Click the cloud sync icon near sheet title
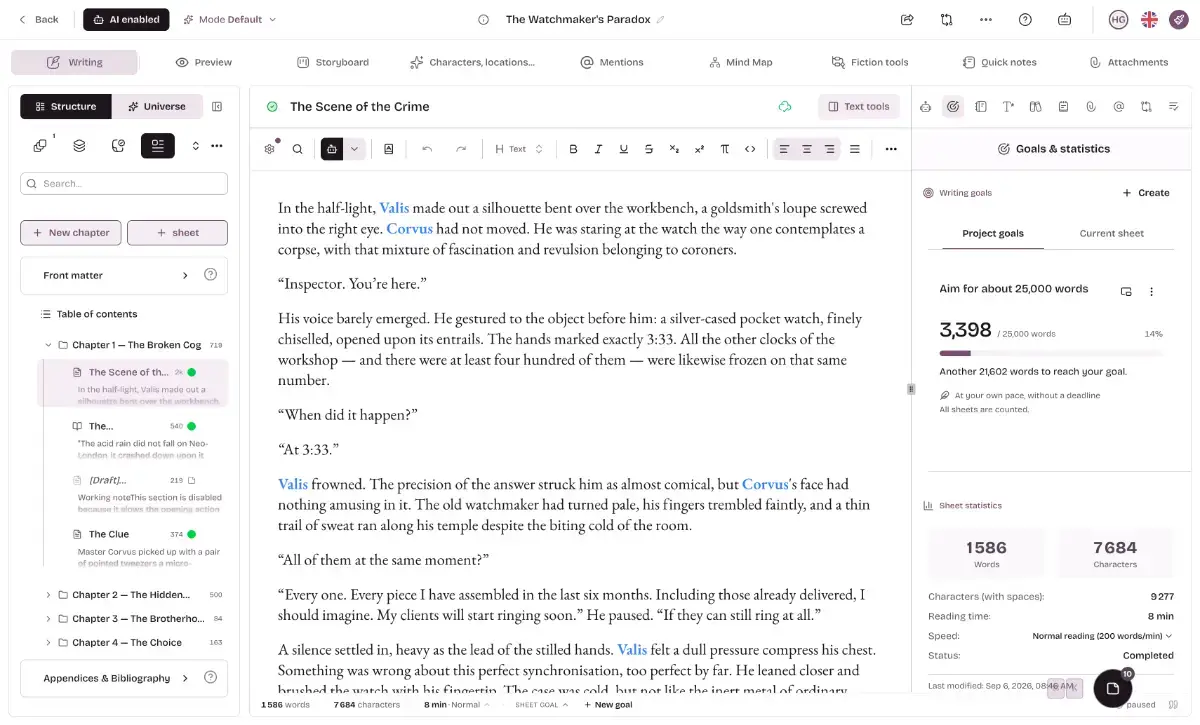This screenshot has width=1200, height=725. [x=785, y=106]
